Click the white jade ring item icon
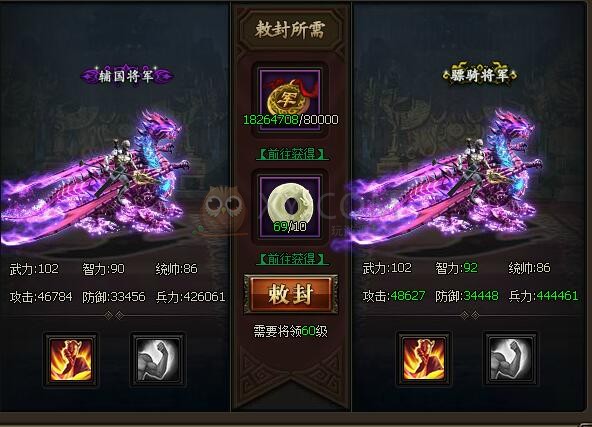The image size is (592, 427). pyautogui.click(x=290, y=207)
